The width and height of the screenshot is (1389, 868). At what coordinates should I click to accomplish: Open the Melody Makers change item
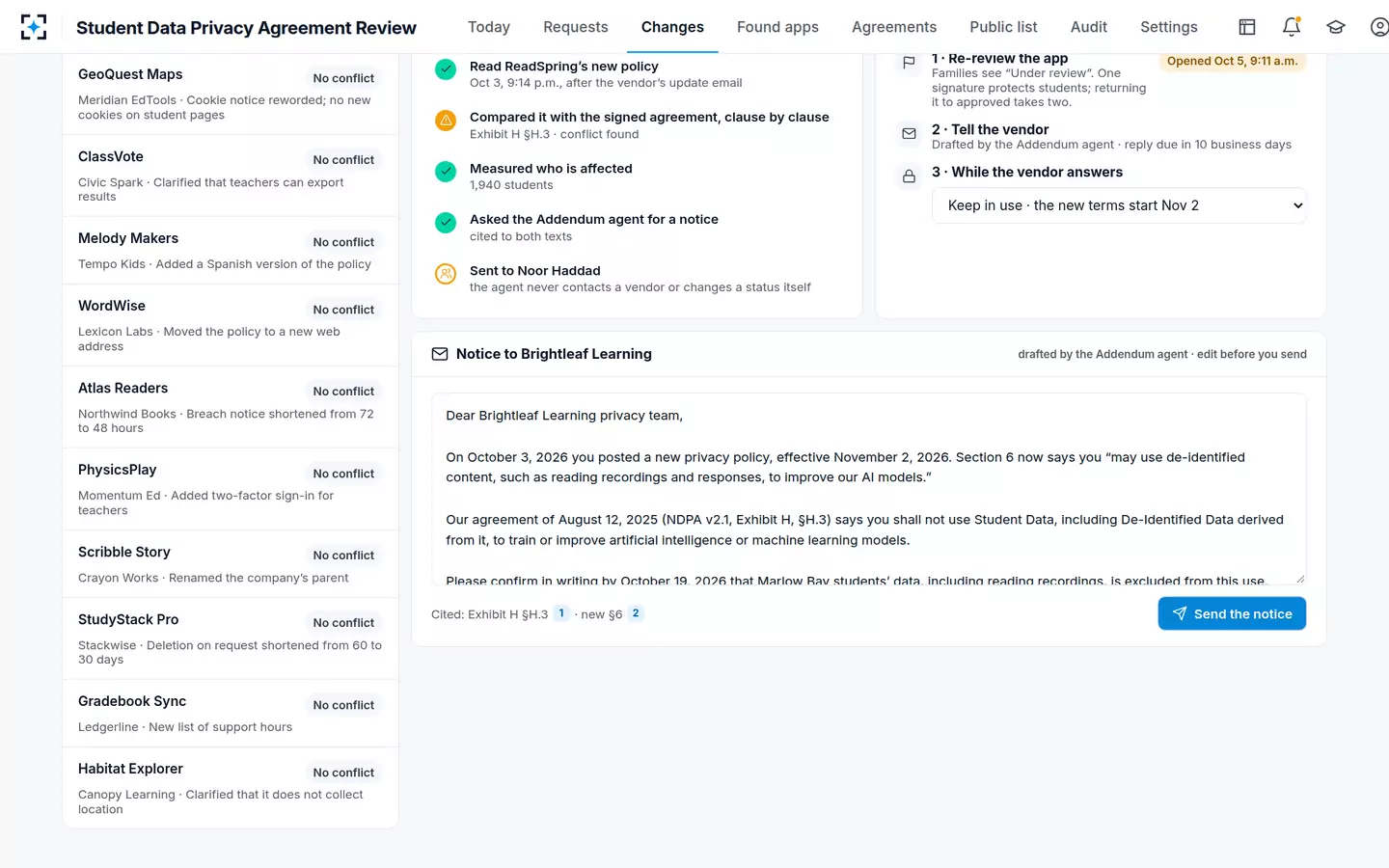[231, 251]
